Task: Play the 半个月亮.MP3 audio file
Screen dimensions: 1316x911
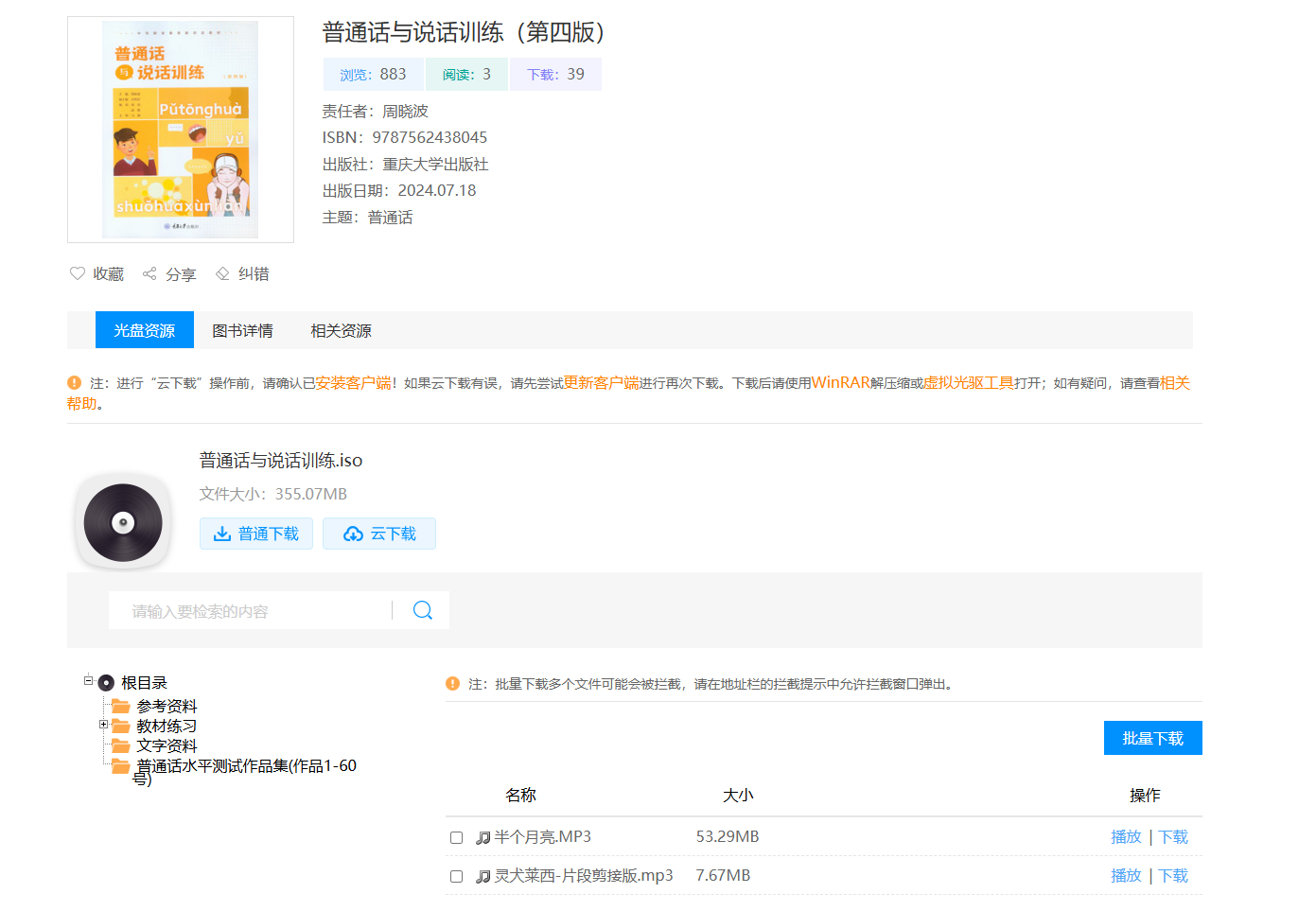Action: 1126,837
